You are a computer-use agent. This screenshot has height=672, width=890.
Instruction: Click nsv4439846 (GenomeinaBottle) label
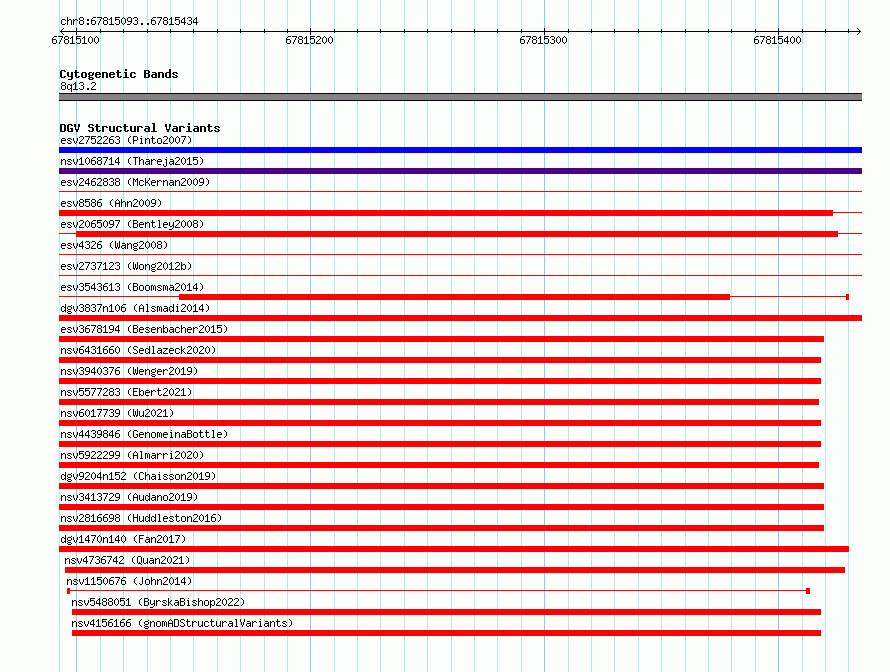point(144,434)
